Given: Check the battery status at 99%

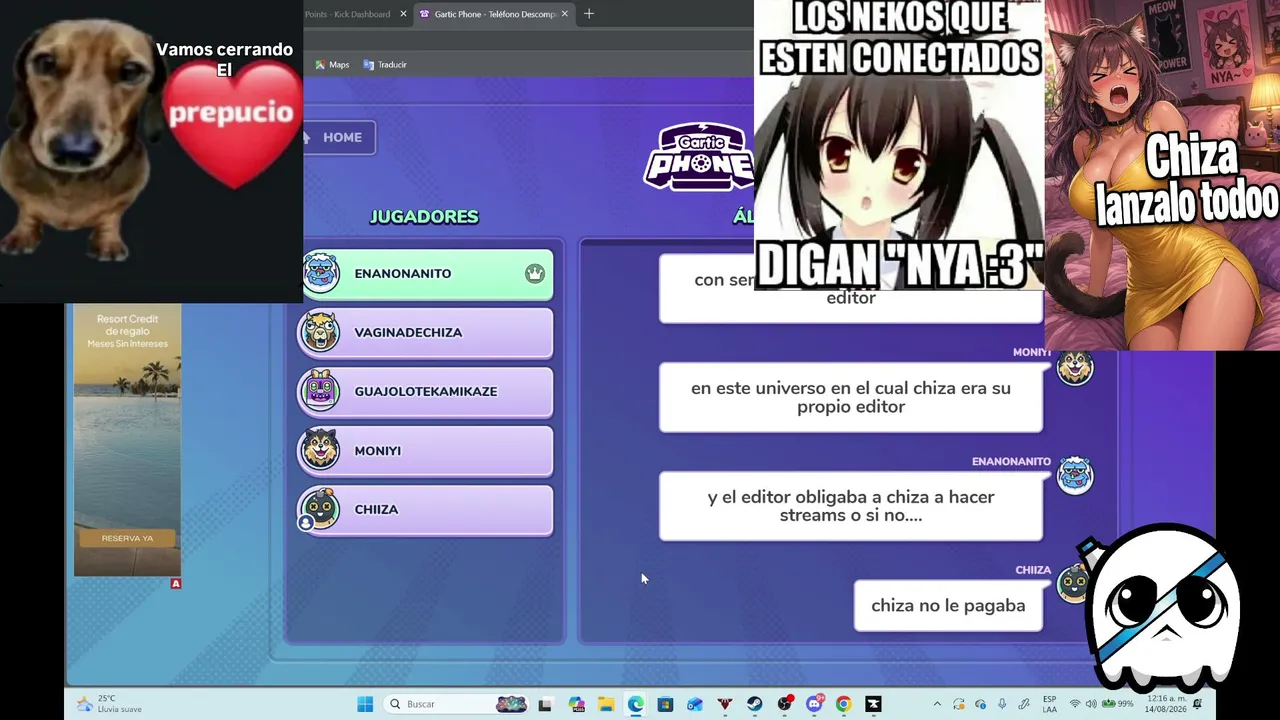Looking at the screenshot, I should (1118, 704).
